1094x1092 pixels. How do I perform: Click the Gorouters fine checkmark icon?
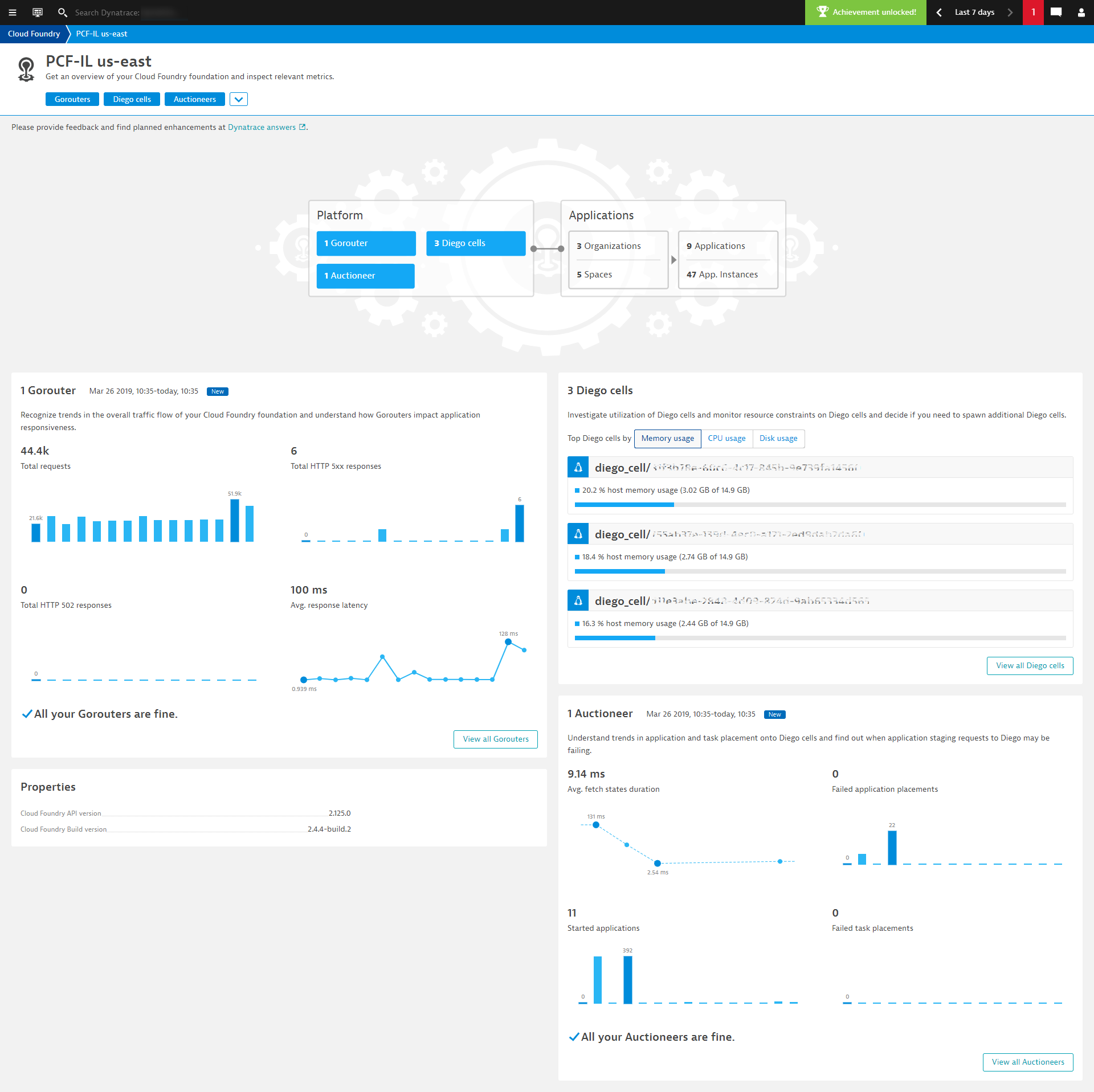(27, 714)
